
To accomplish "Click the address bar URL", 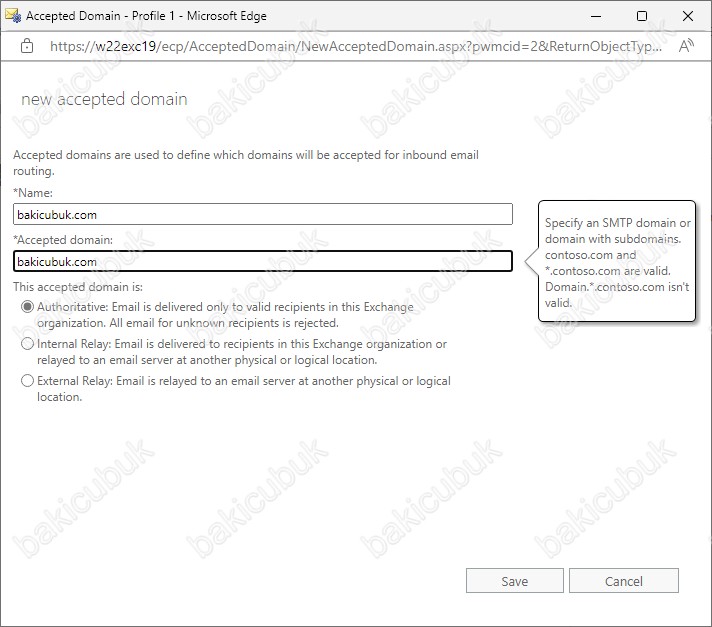I will (x=356, y=46).
